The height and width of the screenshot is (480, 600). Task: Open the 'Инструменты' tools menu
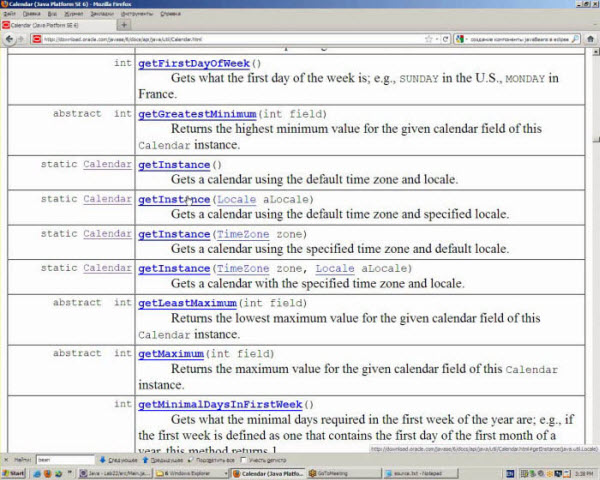pyautogui.click(x=139, y=14)
